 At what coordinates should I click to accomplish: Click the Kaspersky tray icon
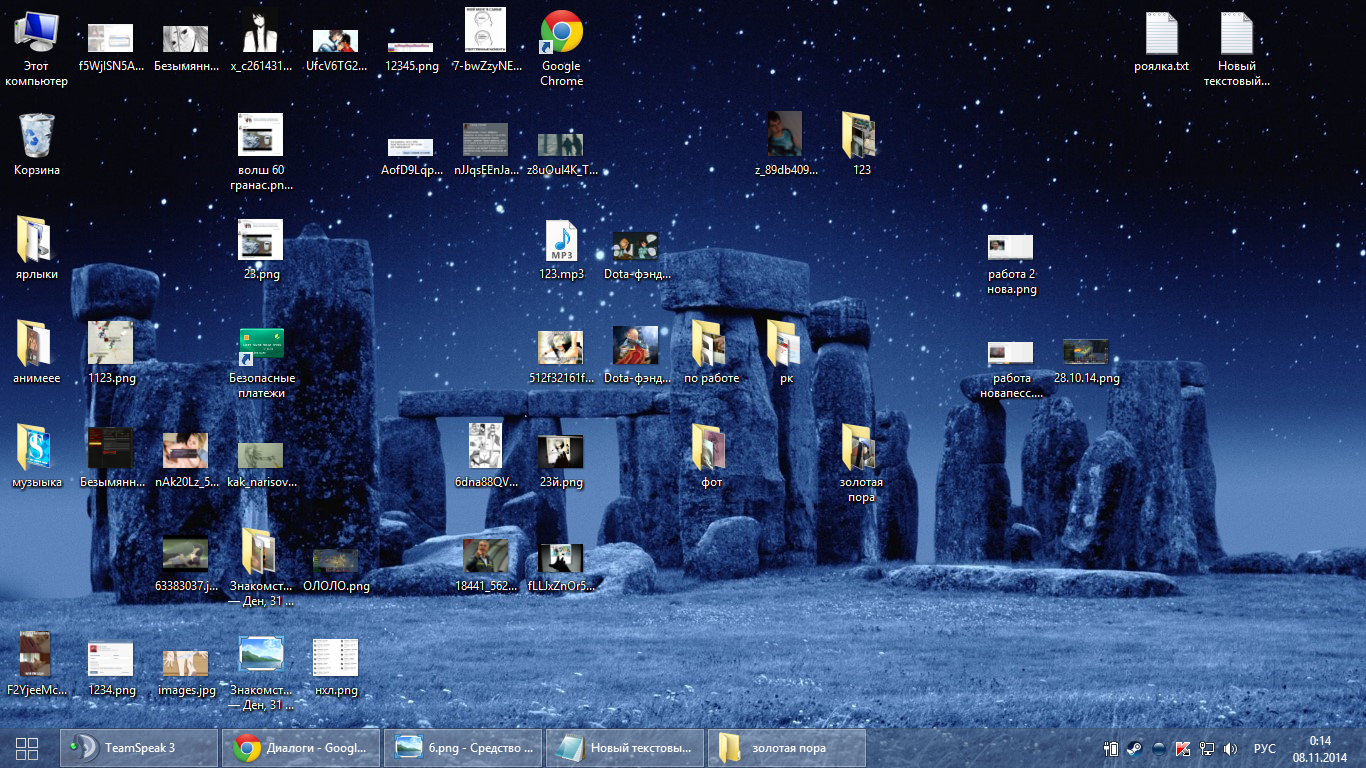pyautogui.click(x=1183, y=748)
